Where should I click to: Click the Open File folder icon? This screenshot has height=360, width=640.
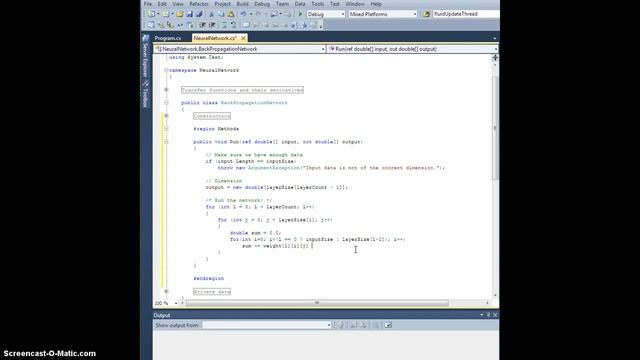pos(180,14)
